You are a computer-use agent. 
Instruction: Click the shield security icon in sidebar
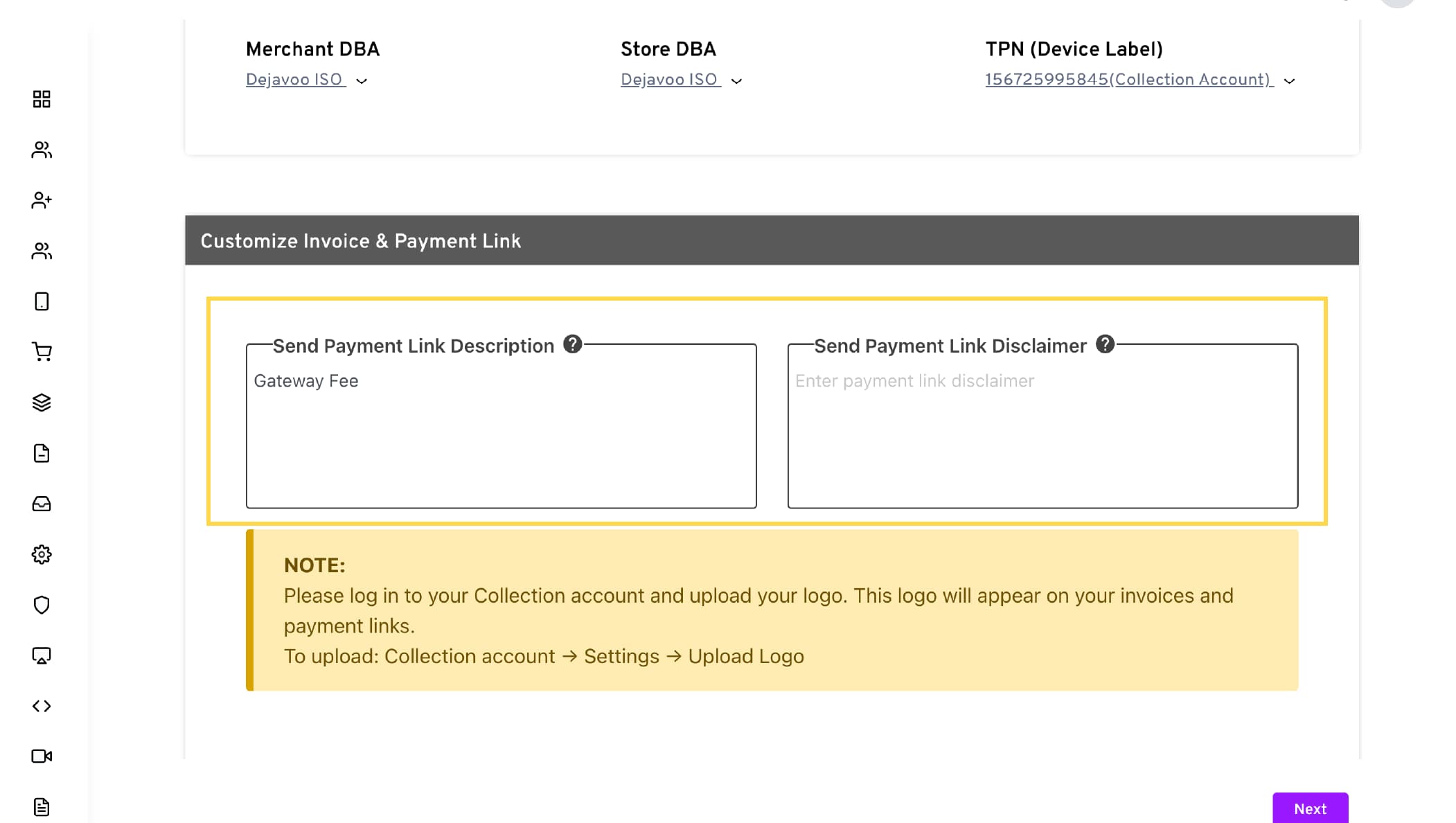tap(42, 605)
